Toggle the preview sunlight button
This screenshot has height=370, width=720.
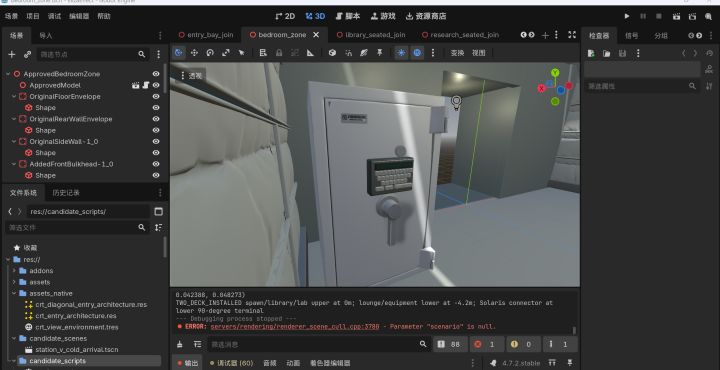point(401,53)
